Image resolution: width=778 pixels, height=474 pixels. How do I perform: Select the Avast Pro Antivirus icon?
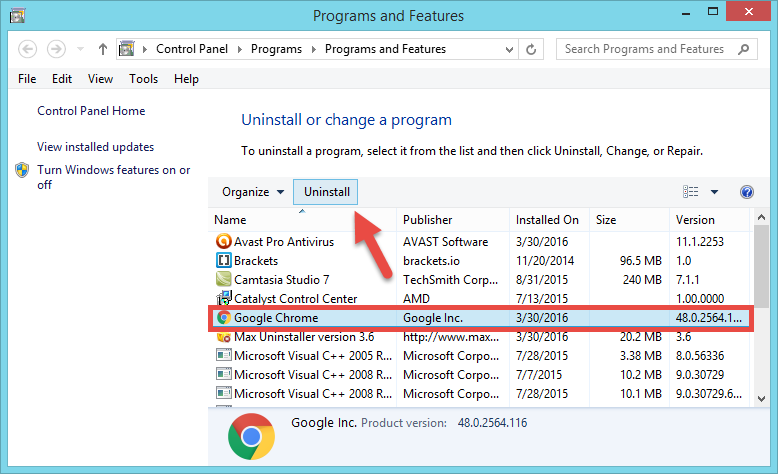click(x=224, y=241)
